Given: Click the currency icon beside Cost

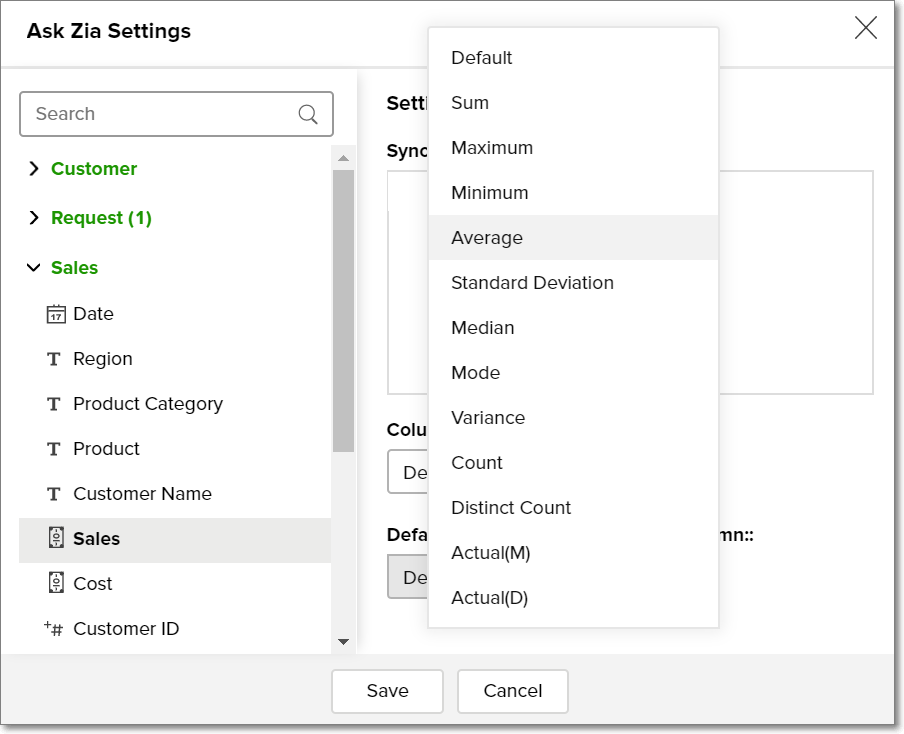Looking at the screenshot, I should tap(56, 583).
